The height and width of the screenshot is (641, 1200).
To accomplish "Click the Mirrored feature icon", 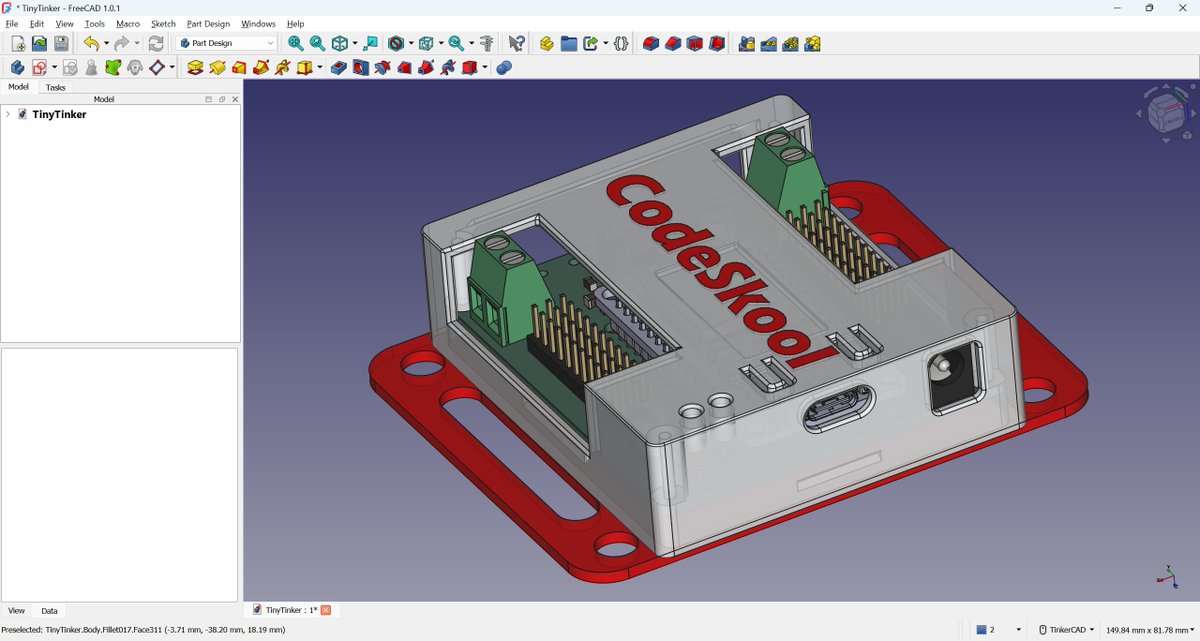I will [747, 43].
